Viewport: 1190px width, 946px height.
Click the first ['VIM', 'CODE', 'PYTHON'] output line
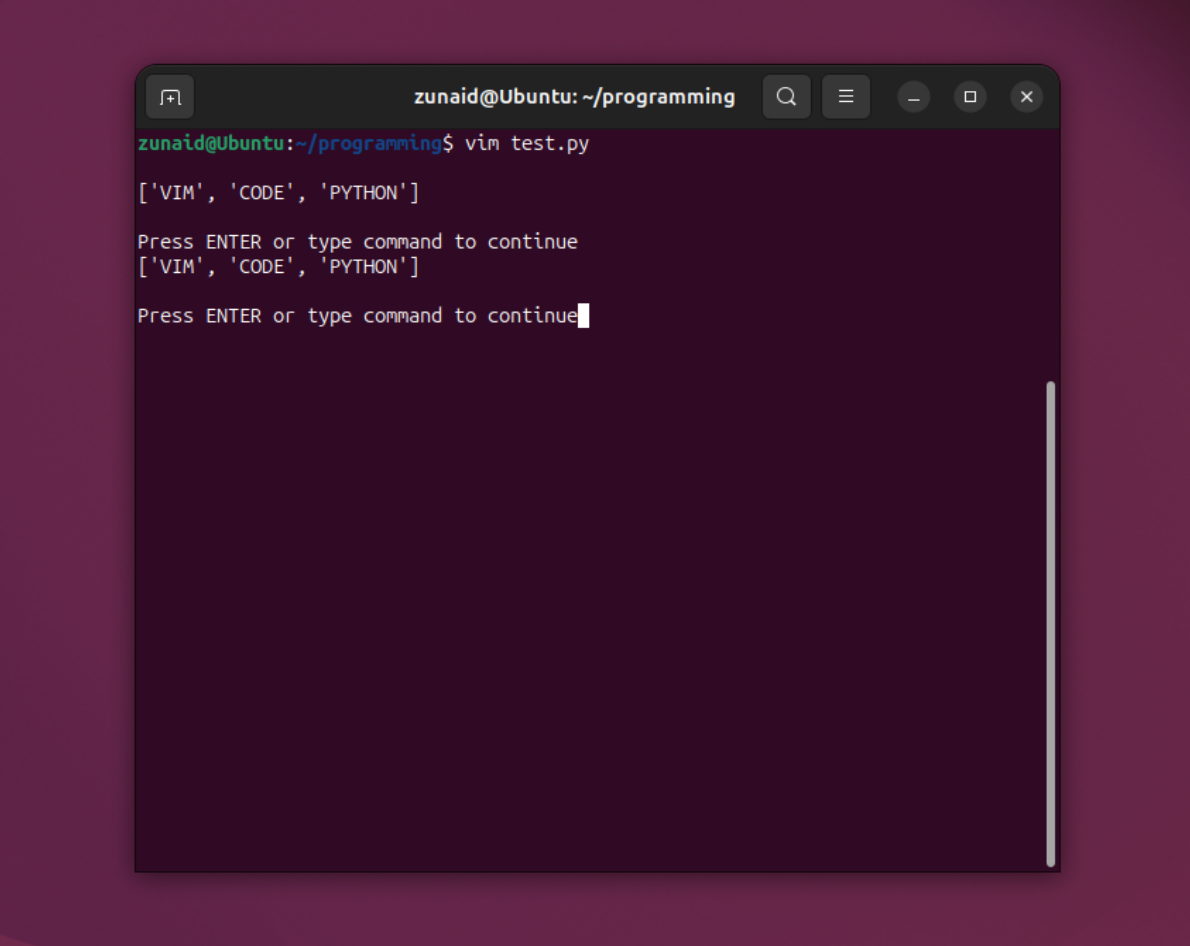279,193
